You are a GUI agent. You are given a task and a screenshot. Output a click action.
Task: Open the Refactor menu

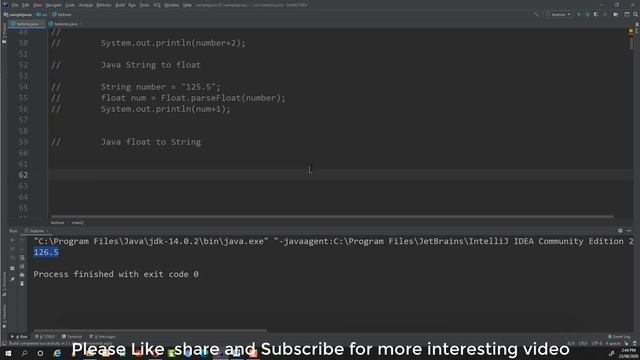104,5
